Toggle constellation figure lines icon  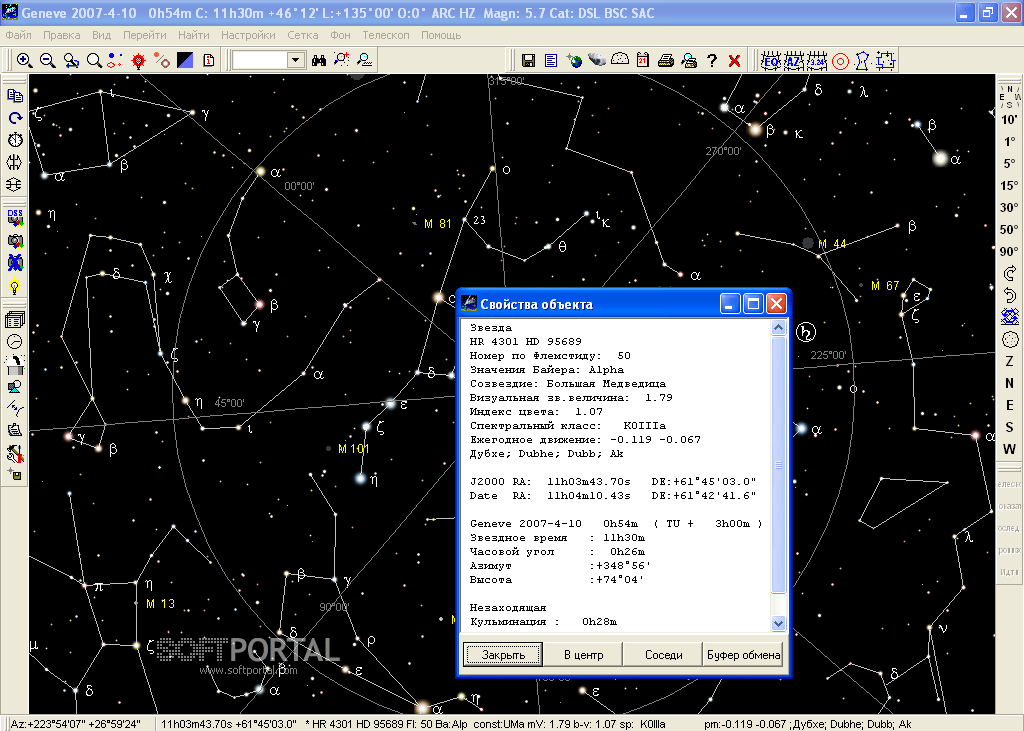863,60
